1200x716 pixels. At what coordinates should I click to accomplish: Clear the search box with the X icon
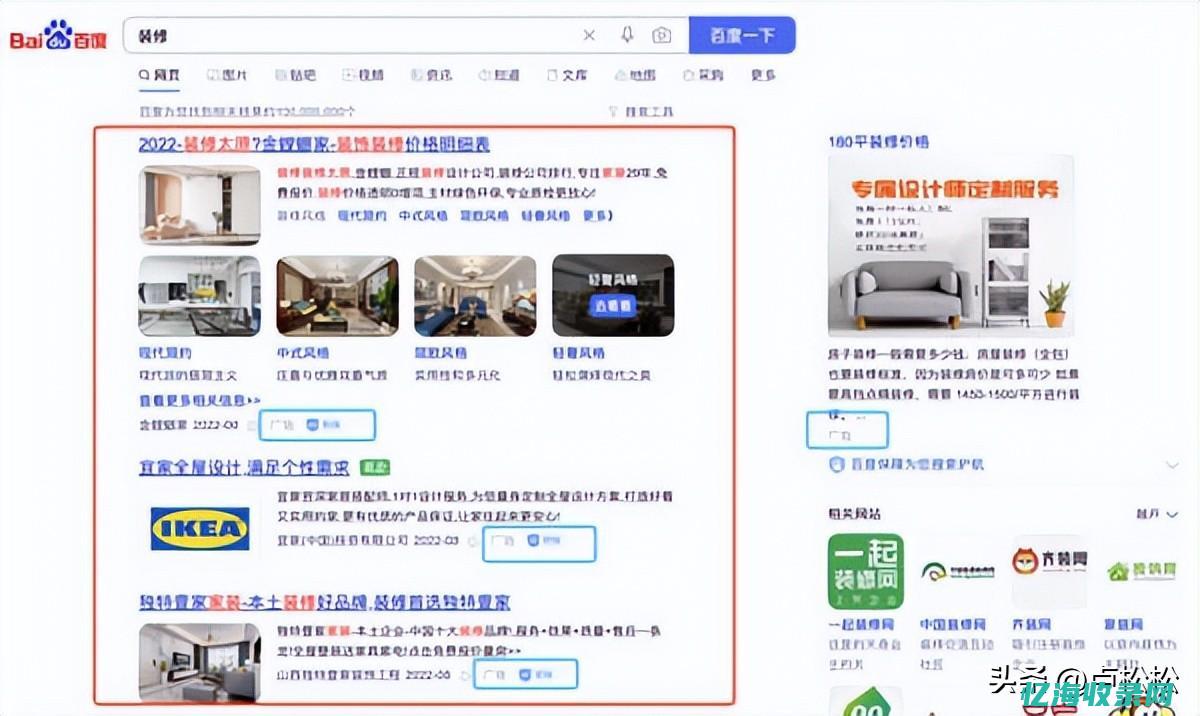click(590, 35)
